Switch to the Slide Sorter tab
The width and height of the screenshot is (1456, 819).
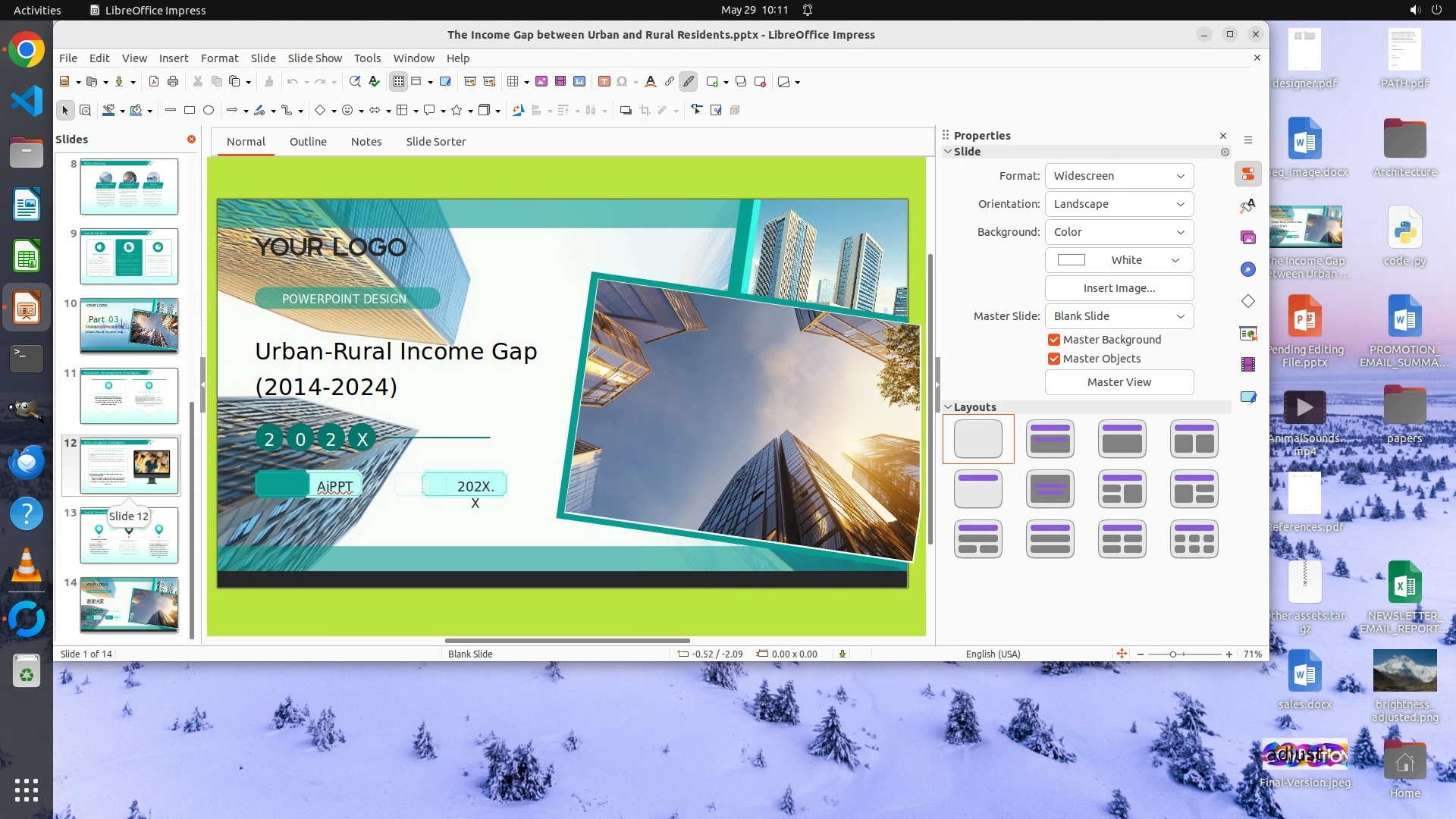[435, 142]
